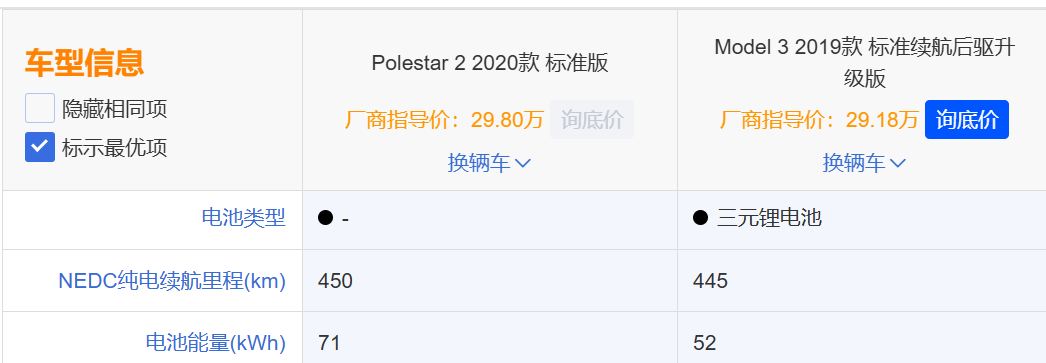Click black dot icon in Polestar 电池类型 cell

pos(325,218)
